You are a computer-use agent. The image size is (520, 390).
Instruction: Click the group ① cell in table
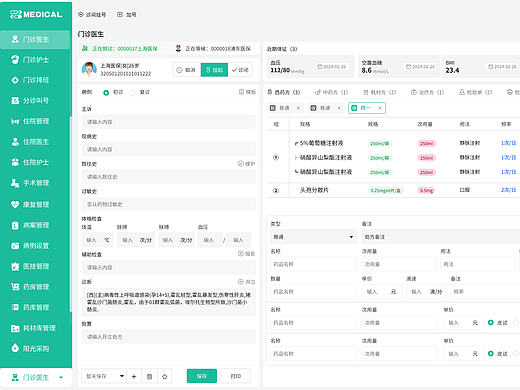coord(276,158)
